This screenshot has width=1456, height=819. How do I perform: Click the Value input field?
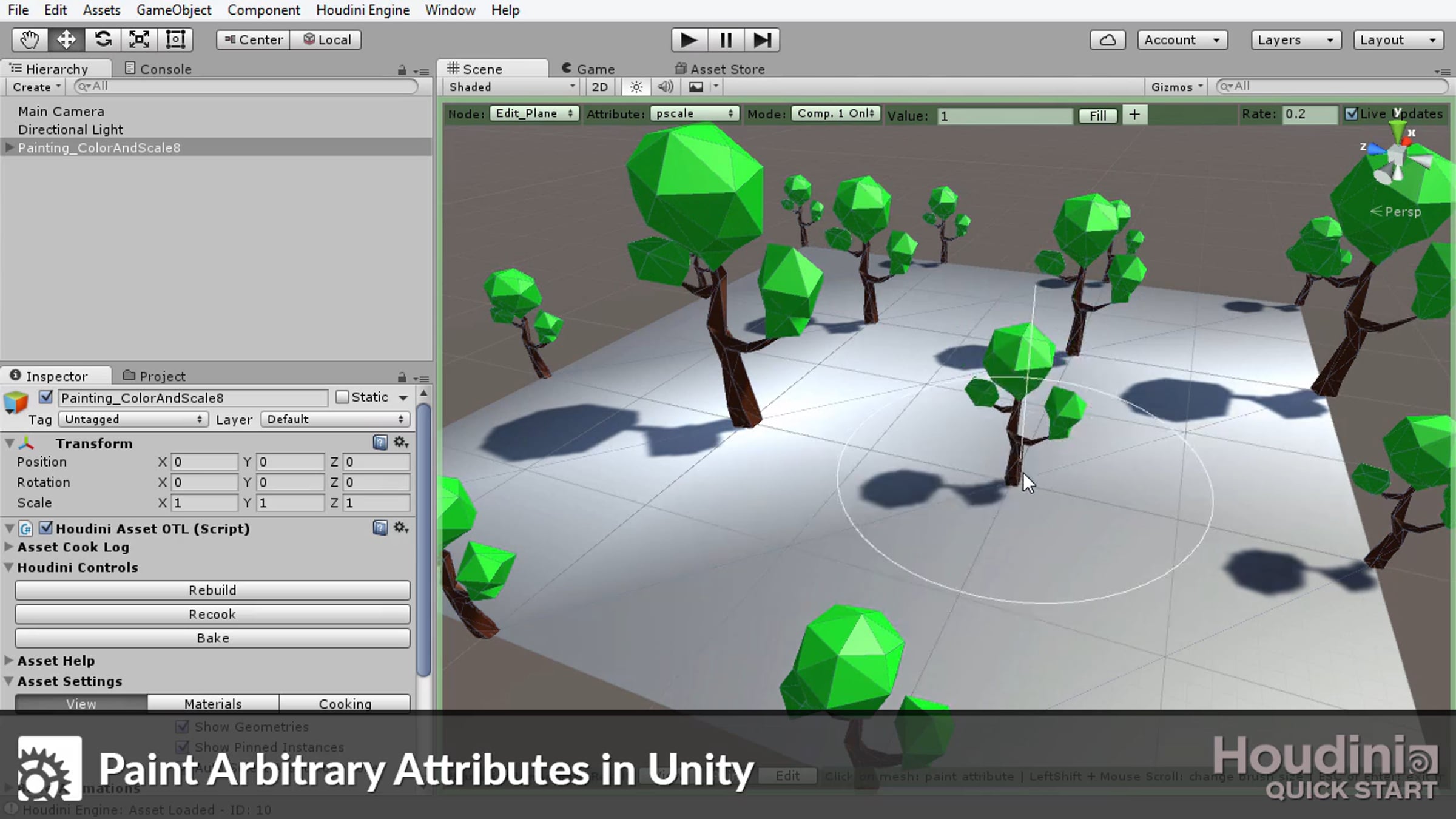point(1005,116)
